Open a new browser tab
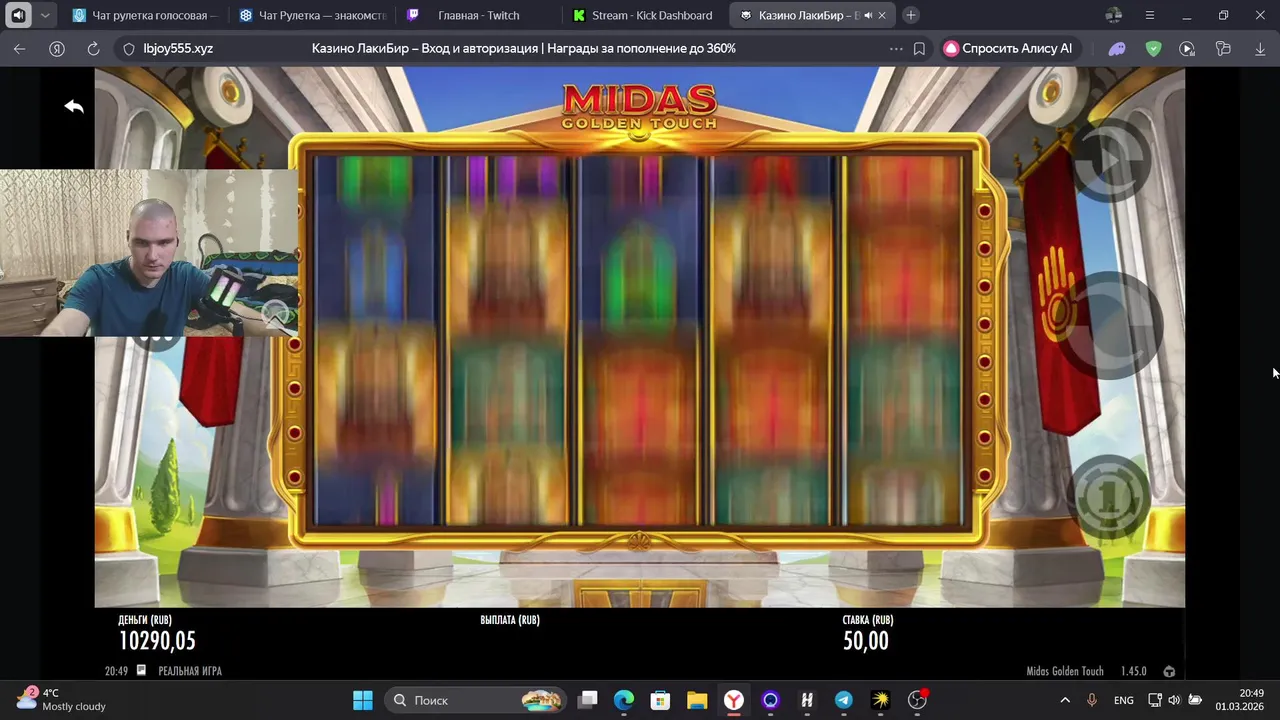The image size is (1280, 720). (x=911, y=15)
